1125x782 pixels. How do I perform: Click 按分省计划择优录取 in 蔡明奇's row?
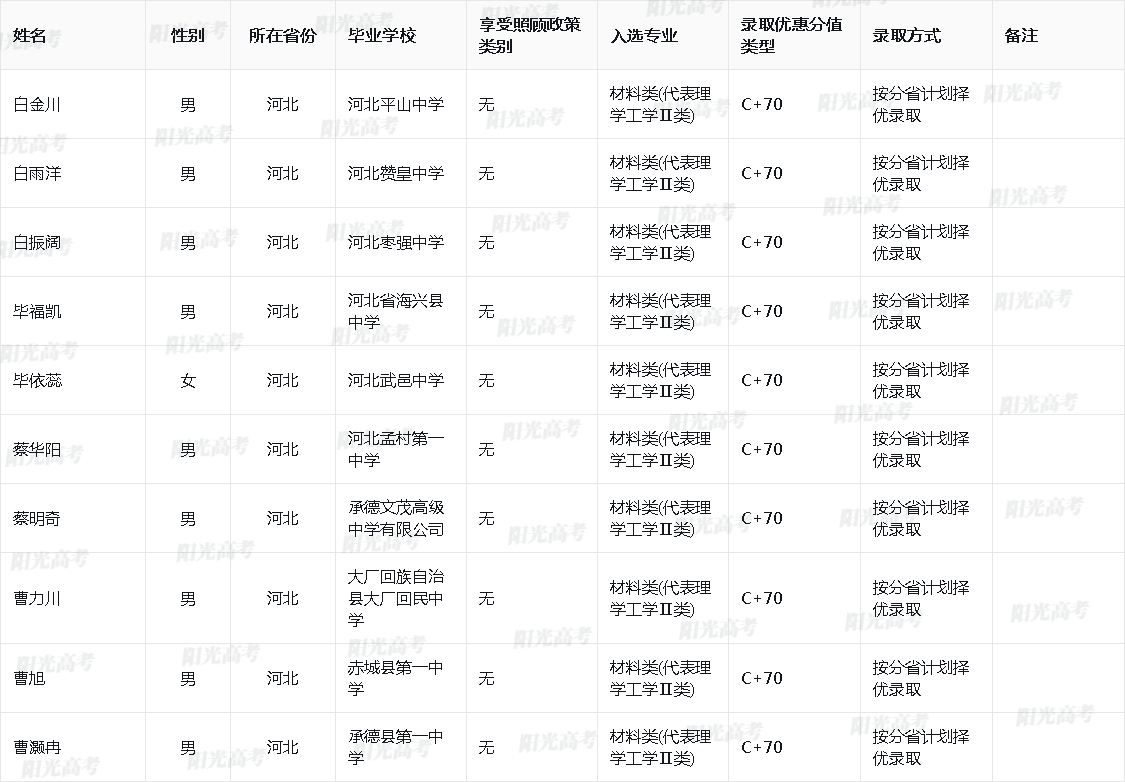(x=921, y=518)
